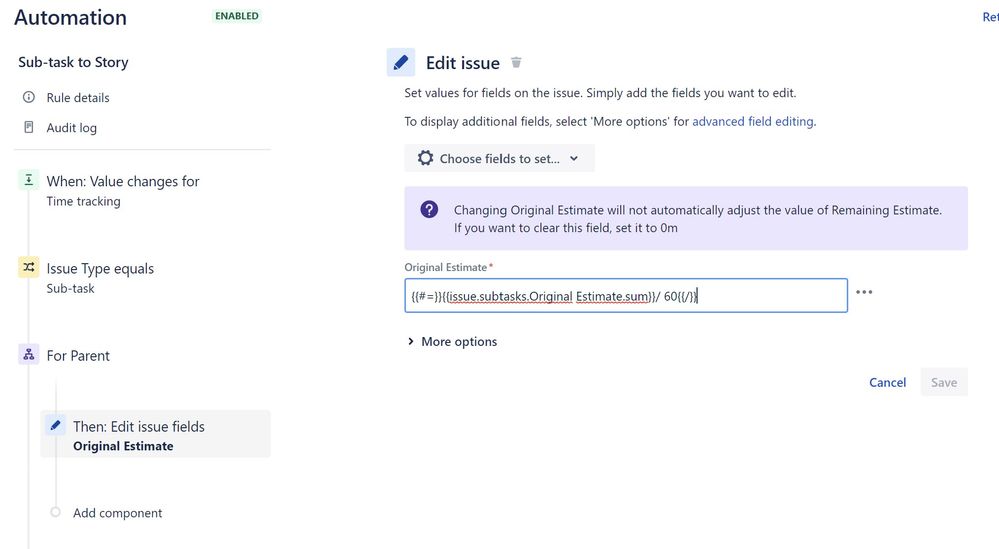Click the Sub-task to Story rule name

(73, 62)
